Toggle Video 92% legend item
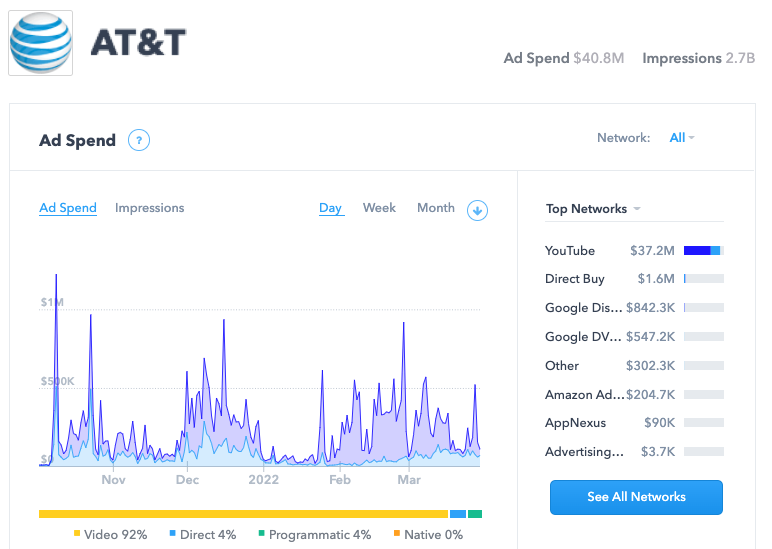Screen dimensions: 772x549 (x=110, y=535)
